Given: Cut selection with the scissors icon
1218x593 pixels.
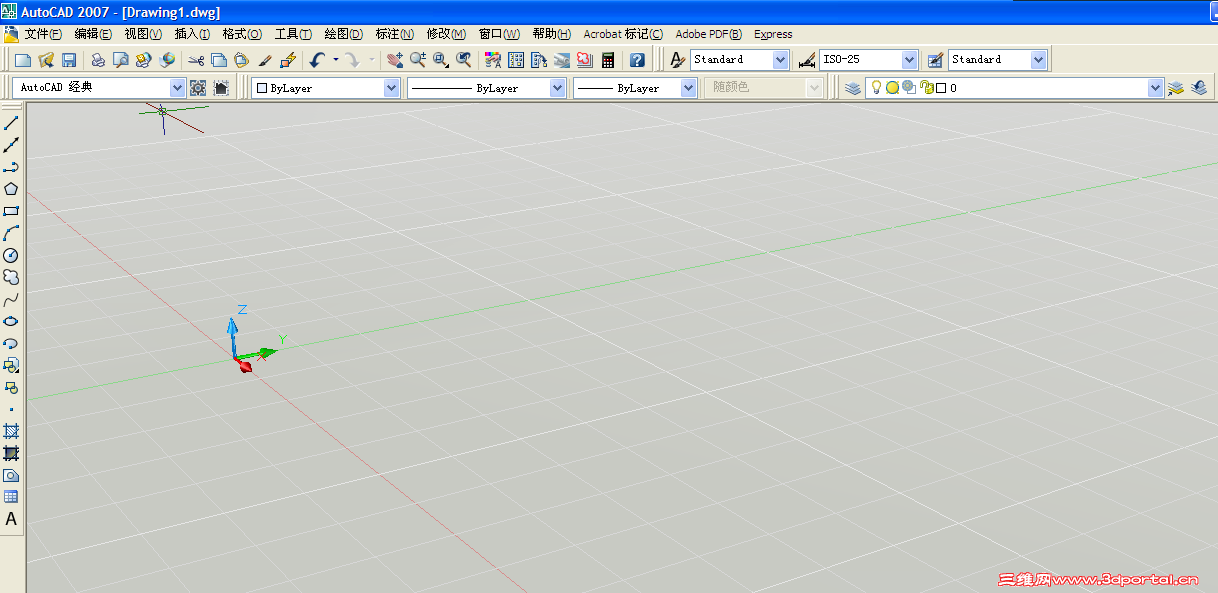Looking at the screenshot, I should point(195,60).
